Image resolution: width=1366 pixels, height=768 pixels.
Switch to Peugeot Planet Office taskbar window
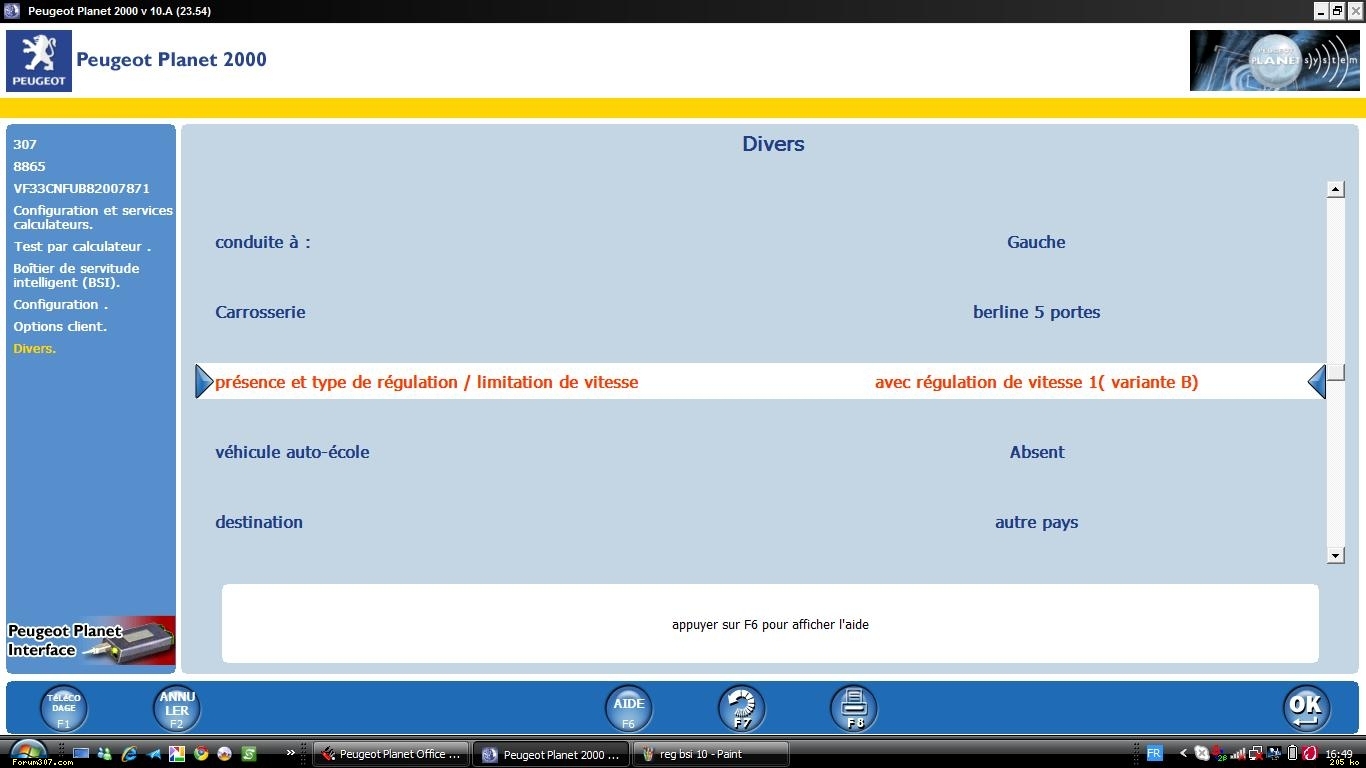(x=391, y=754)
